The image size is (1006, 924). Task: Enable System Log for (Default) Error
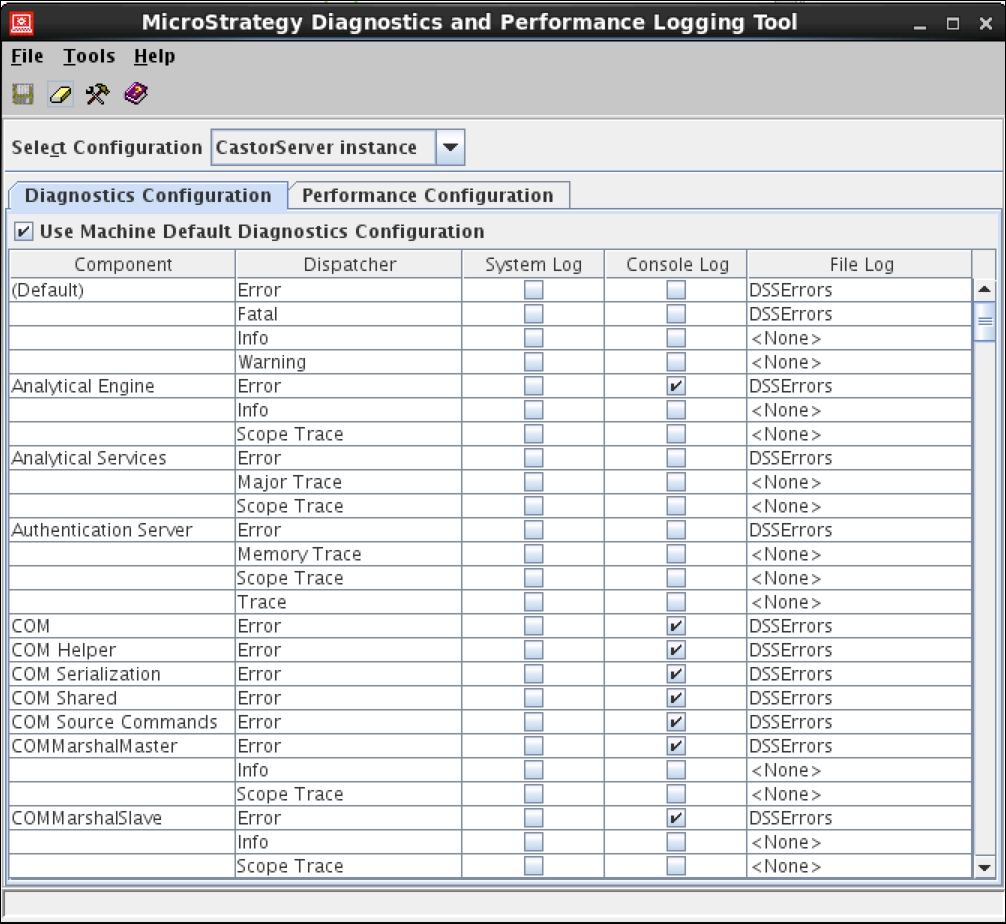(x=533, y=290)
